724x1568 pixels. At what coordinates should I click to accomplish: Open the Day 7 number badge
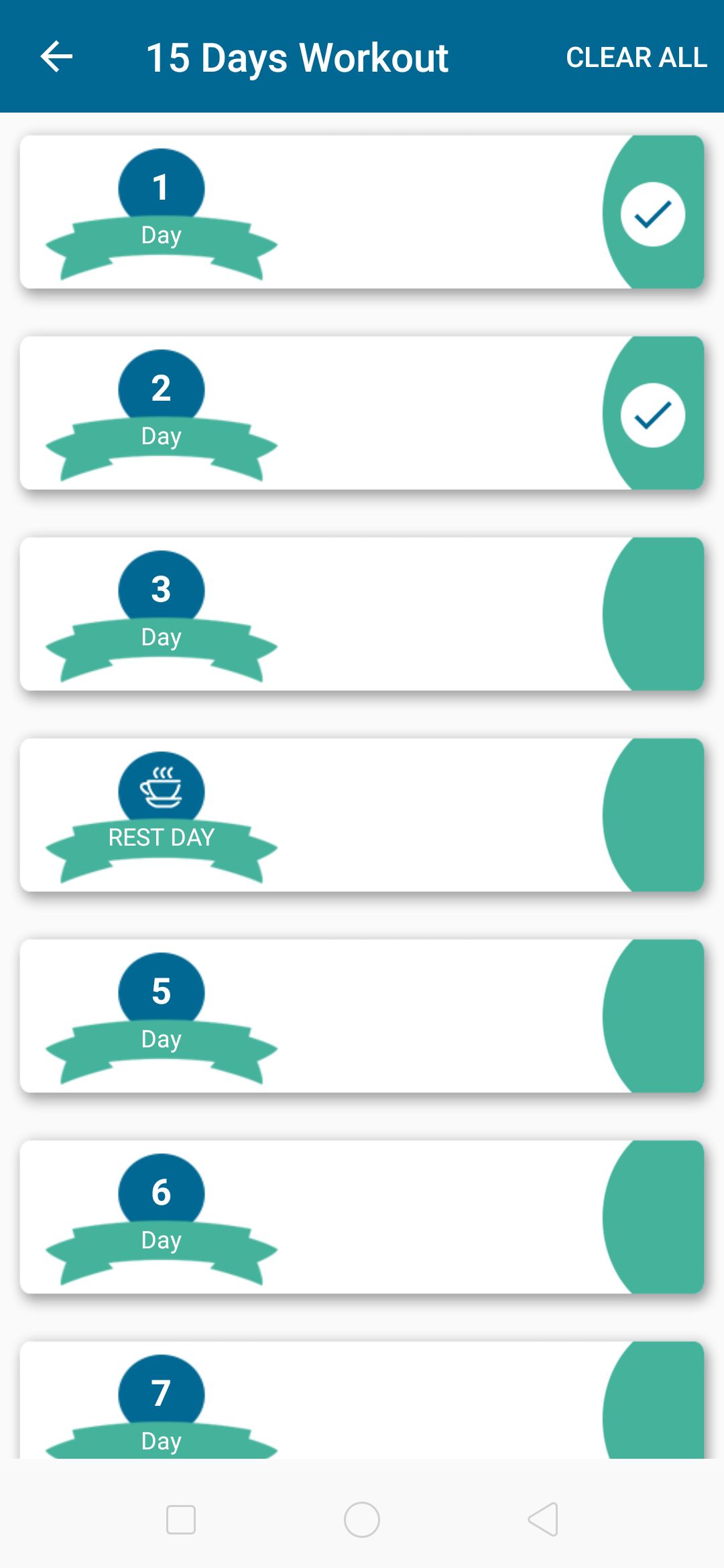[161, 1392]
